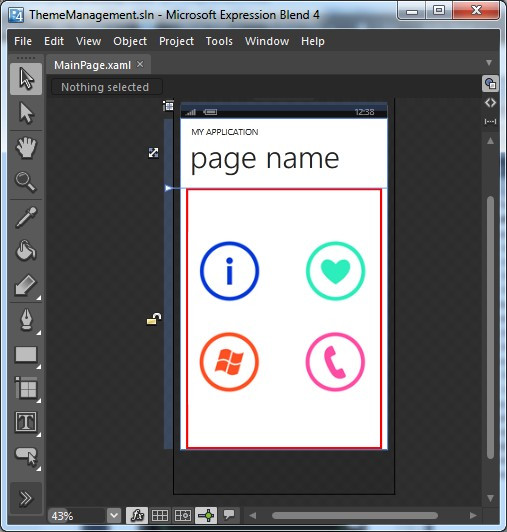This screenshot has width=507, height=532.
Task: Switch to XAML code view
Action: pos(490,103)
